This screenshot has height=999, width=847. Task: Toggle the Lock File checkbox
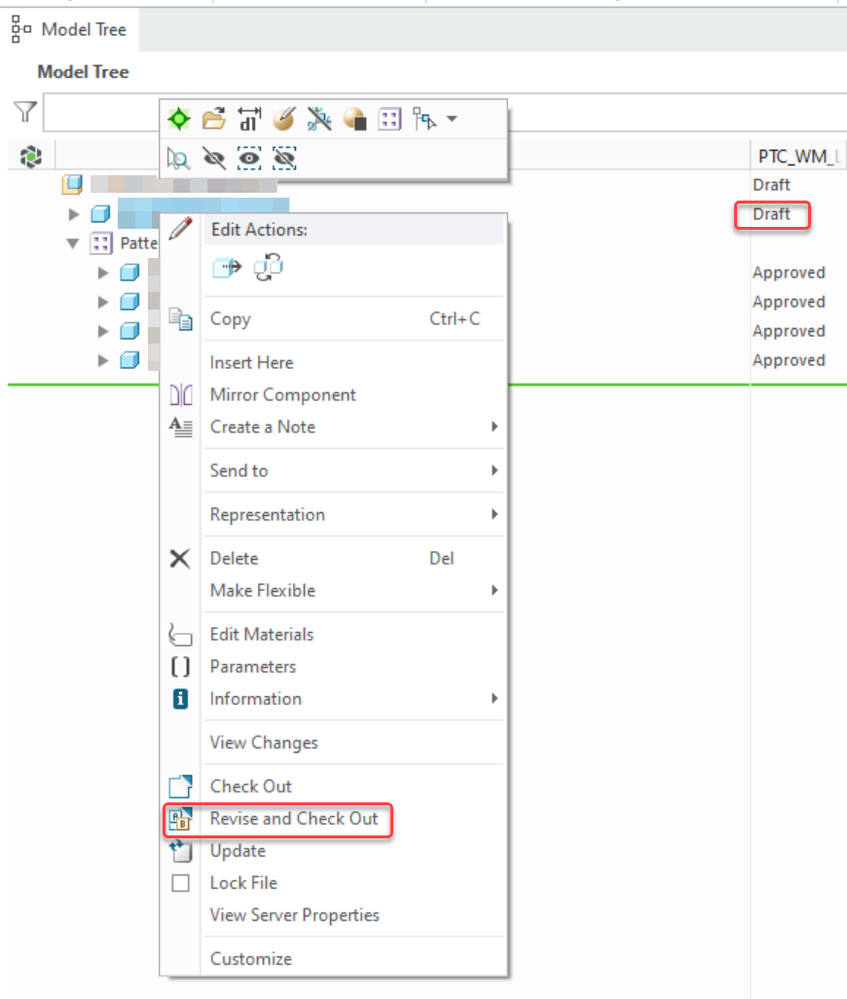pos(181,883)
